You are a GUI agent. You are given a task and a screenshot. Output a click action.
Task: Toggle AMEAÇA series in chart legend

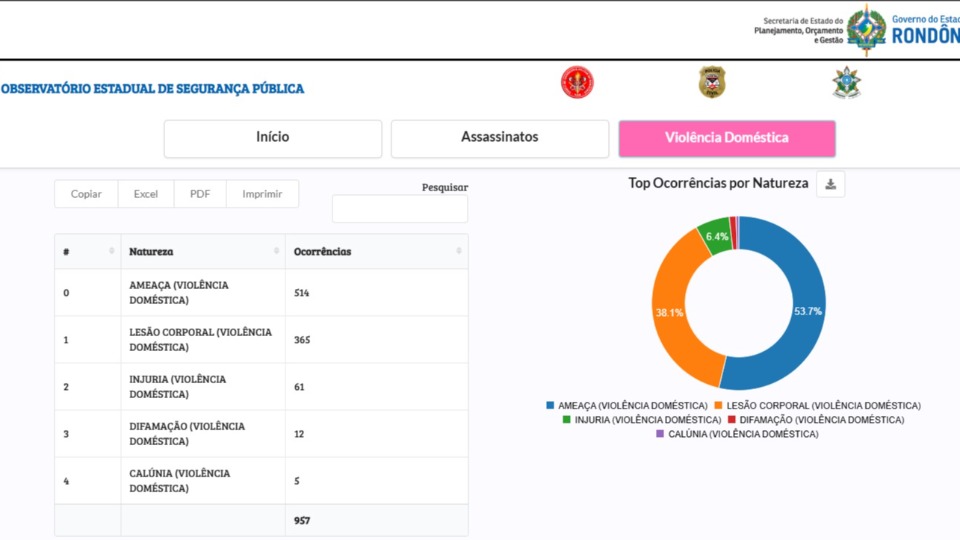[x=627, y=406]
